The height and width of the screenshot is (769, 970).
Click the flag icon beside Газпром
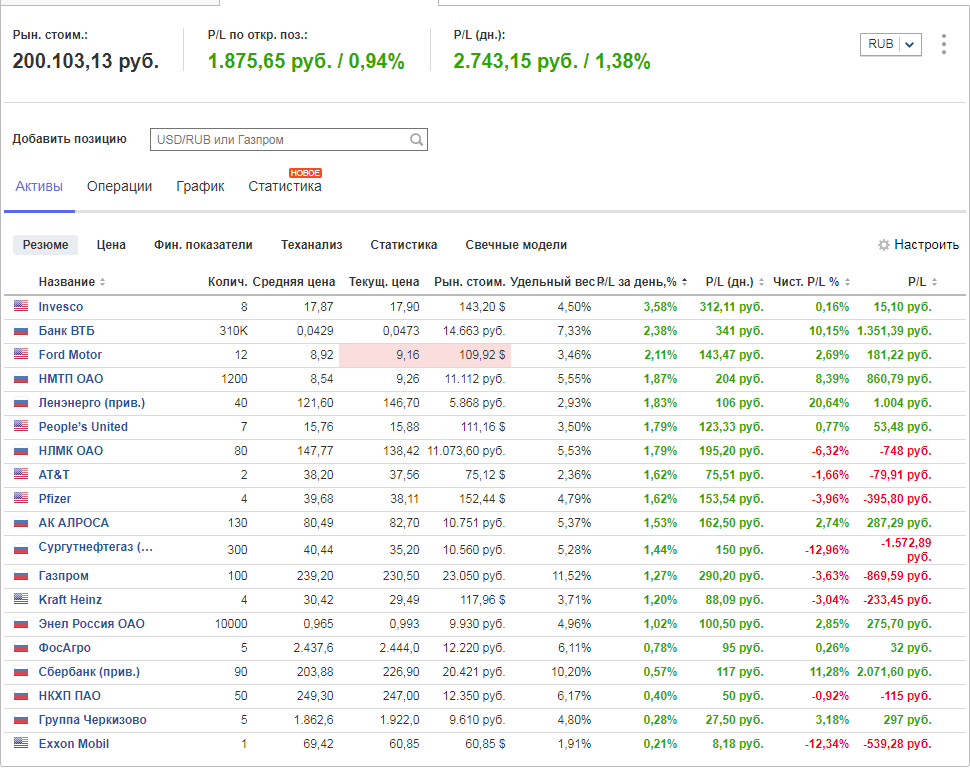point(21,576)
